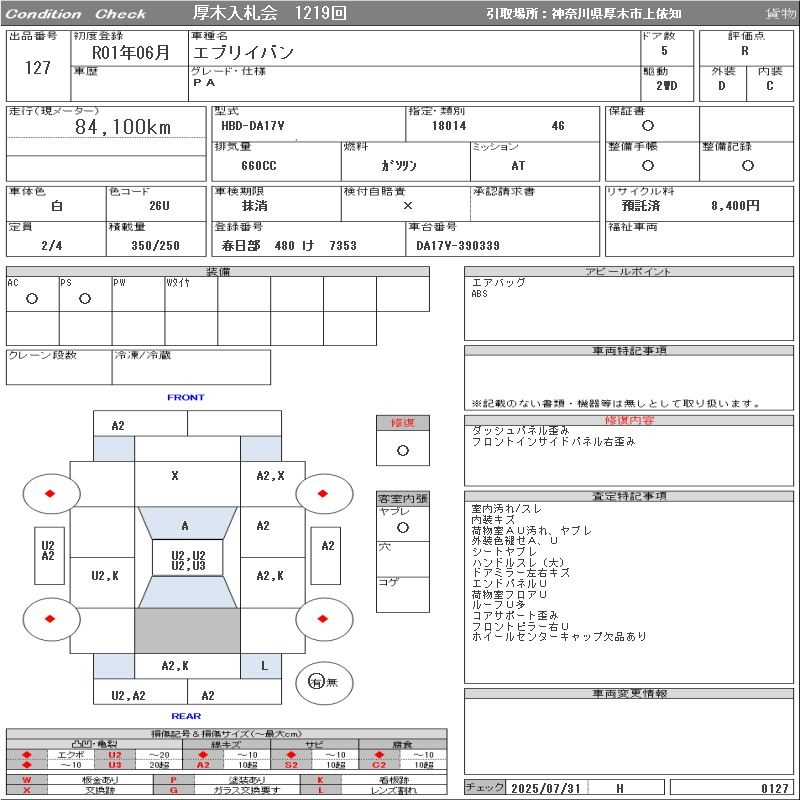
Task: Click the red U3 legend marker
Action: (115, 765)
